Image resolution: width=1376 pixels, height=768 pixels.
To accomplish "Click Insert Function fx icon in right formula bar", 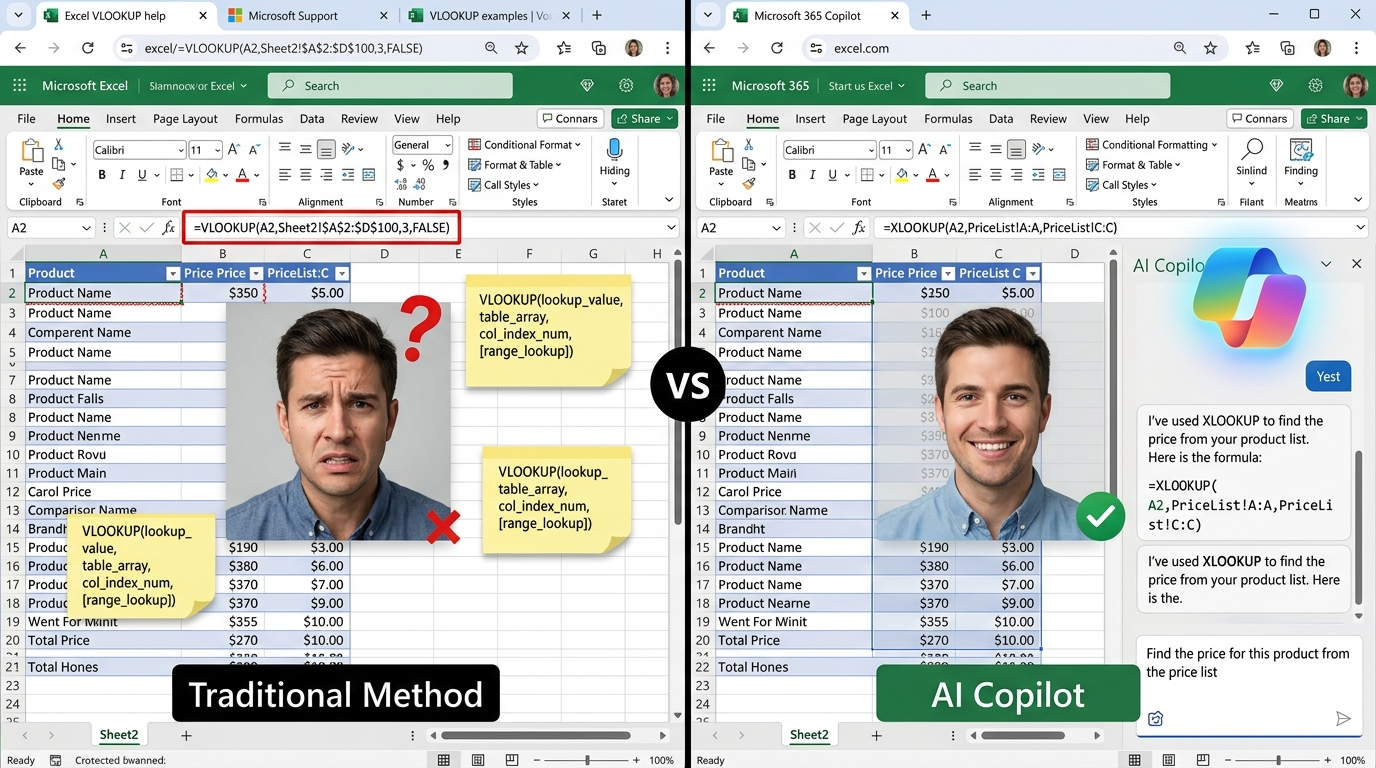I will click(x=859, y=228).
